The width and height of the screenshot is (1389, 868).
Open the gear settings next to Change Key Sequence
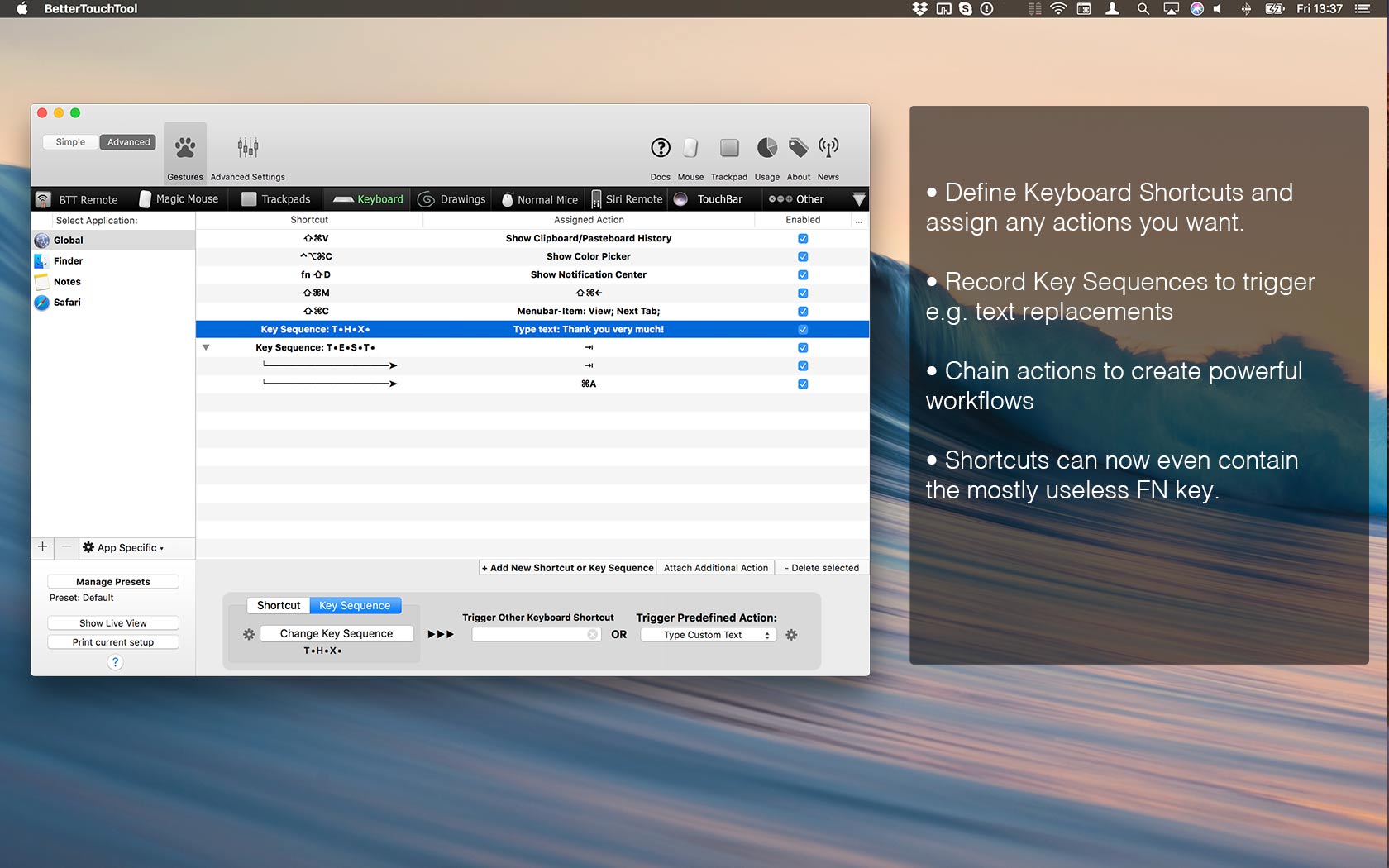[x=248, y=633]
